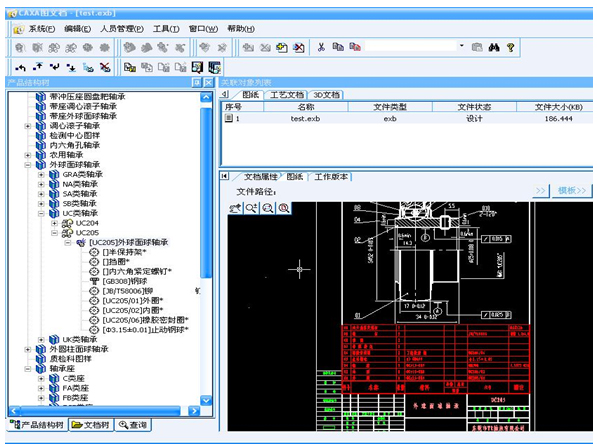The height and width of the screenshot is (447, 597).
Task: Expand the GRA类轴承 node
Action: click(x=41, y=174)
